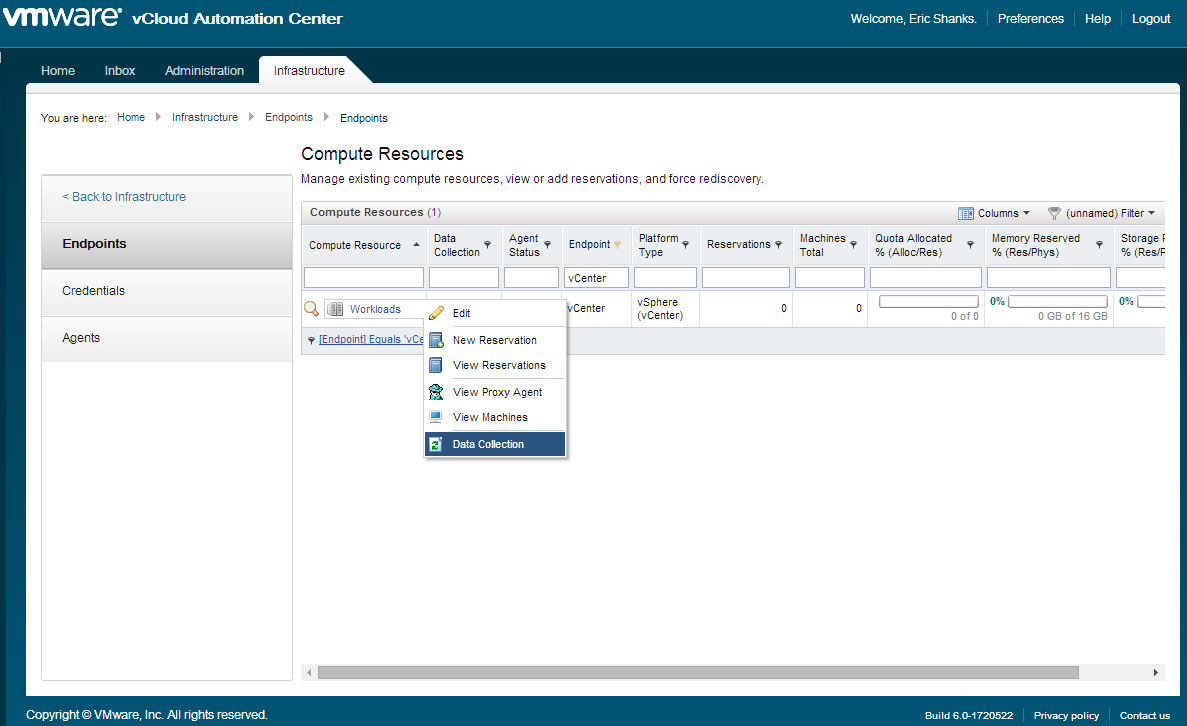Click the horizontal scrollbar thumb
The image size is (1187, 726).
coord(697,673)
